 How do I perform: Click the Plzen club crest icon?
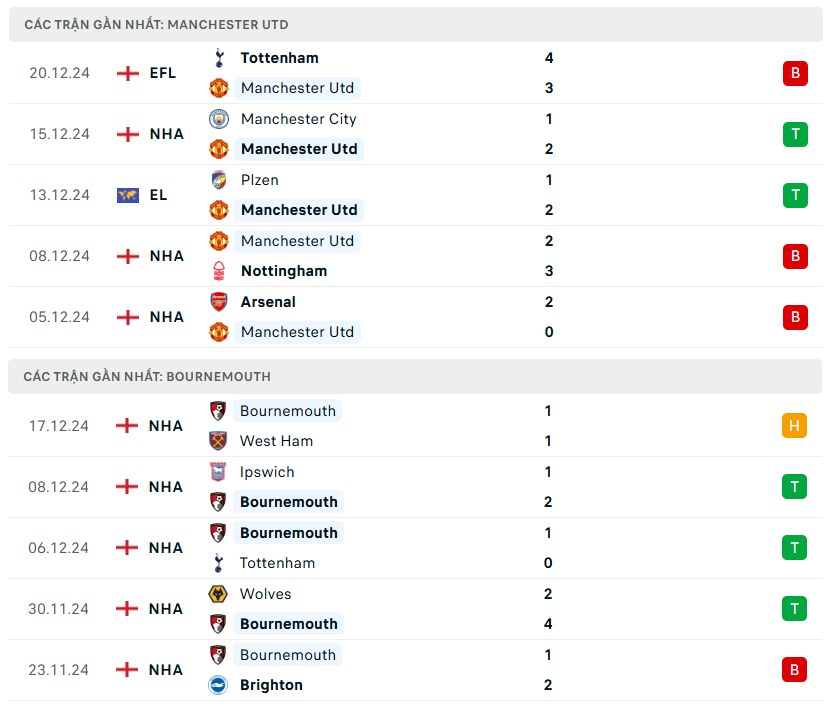pos(219,180)
